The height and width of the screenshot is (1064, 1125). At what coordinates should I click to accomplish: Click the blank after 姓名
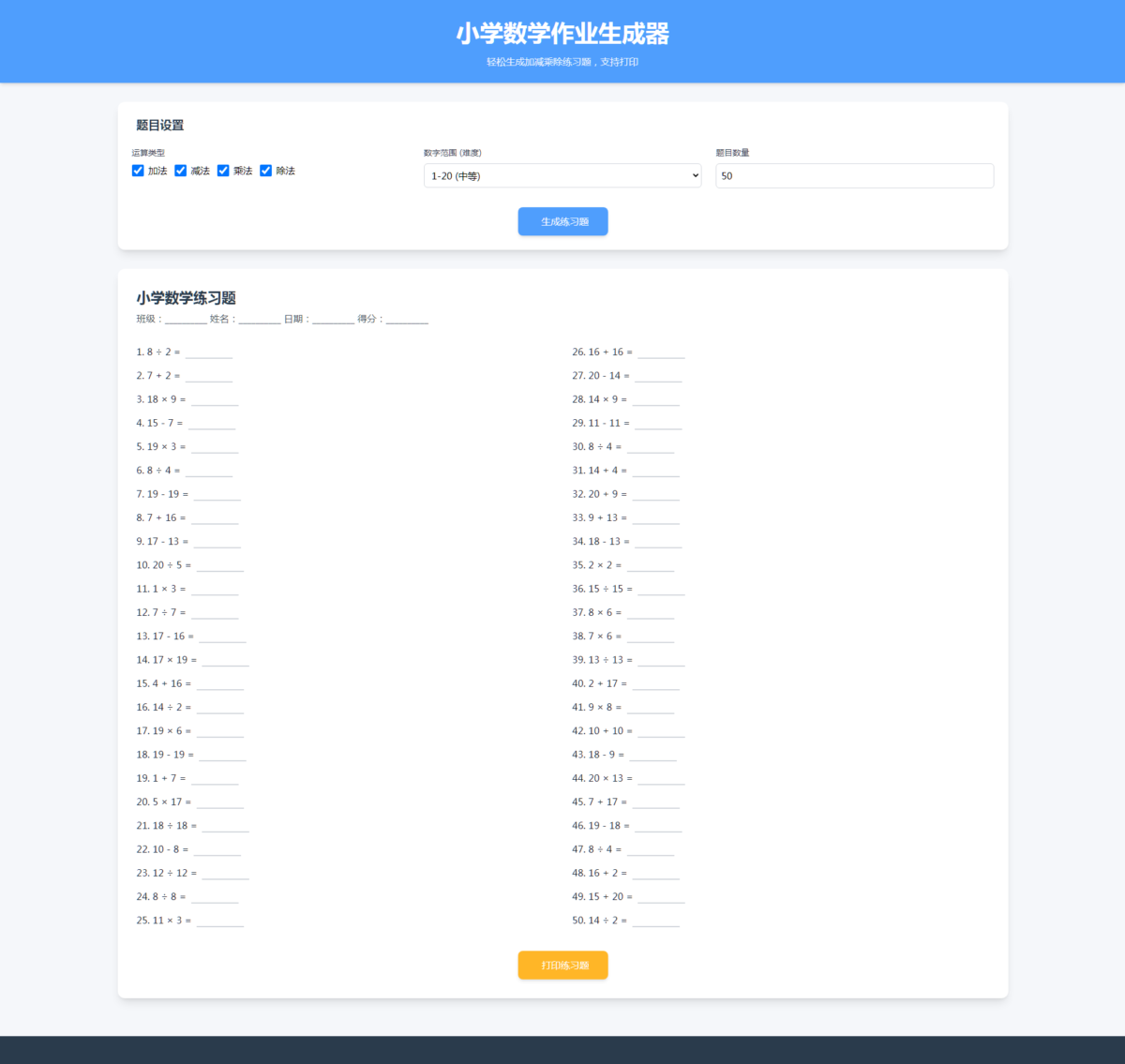click(x=259, y=320)
